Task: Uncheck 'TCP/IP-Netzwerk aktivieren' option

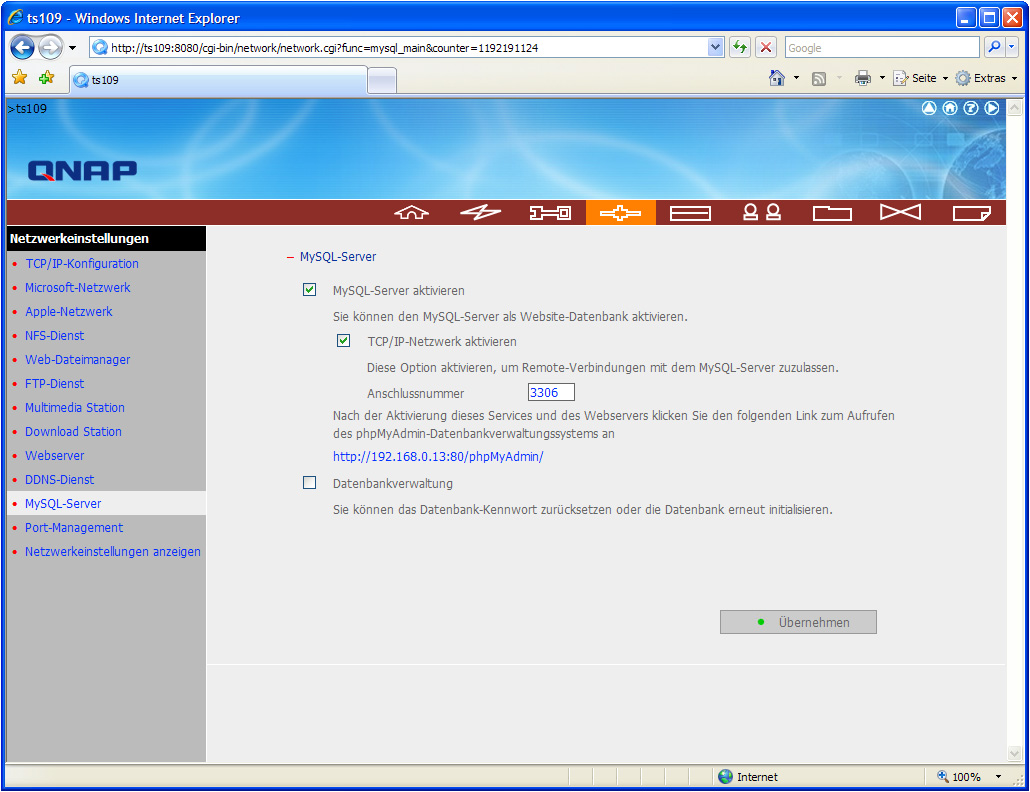Action: [x=344, y=341]
